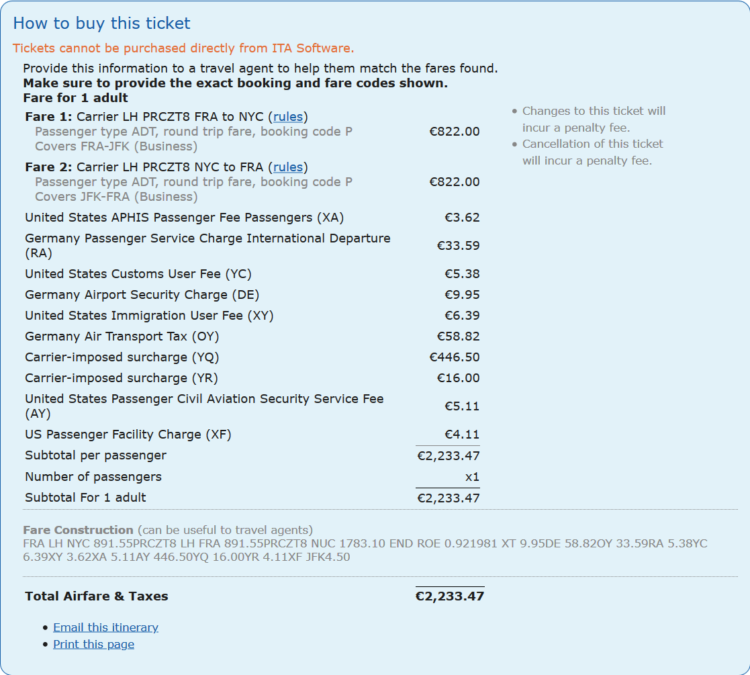Viewport: 750px width, 675px height.
Task: Click the Germany Air Transport Tax (OY) label
Action: click(122, 336)
